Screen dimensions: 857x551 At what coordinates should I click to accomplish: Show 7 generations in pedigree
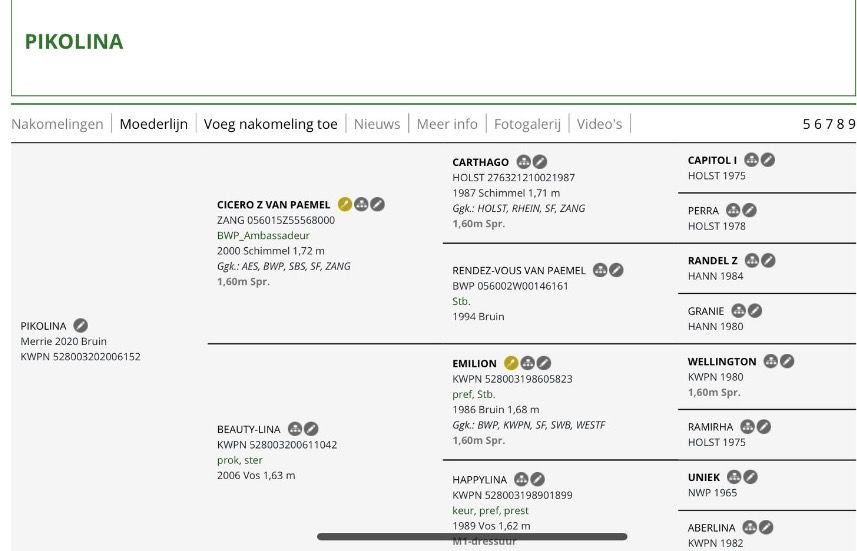829,124
